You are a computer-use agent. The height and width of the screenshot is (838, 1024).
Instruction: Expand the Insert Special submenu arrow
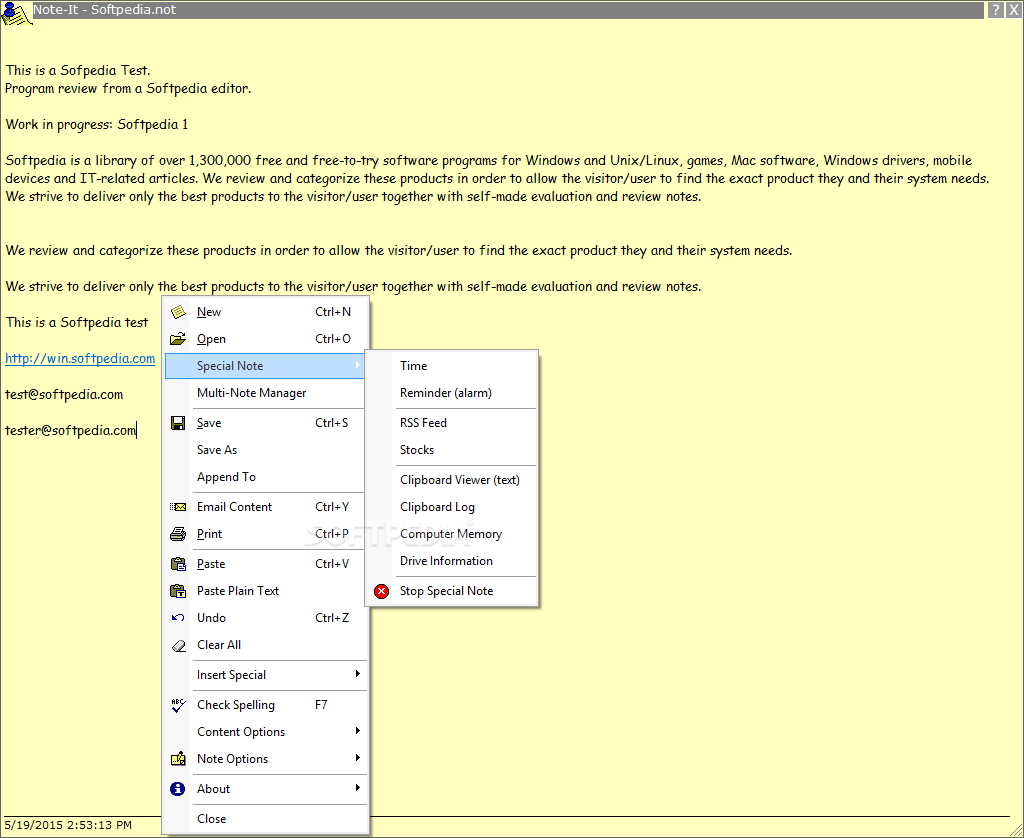point(358,674)
